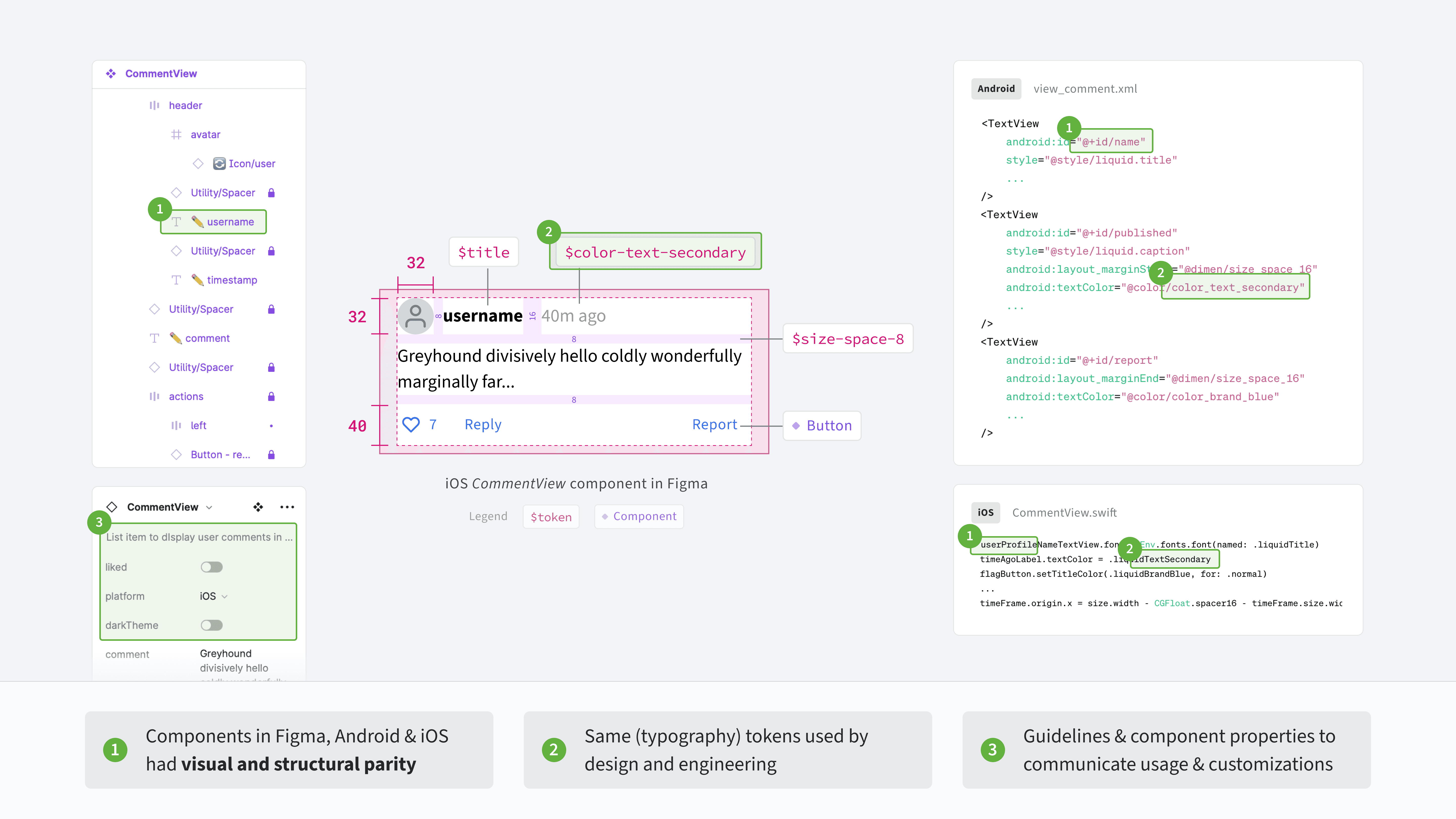Click the like count 7

point(433,424)
